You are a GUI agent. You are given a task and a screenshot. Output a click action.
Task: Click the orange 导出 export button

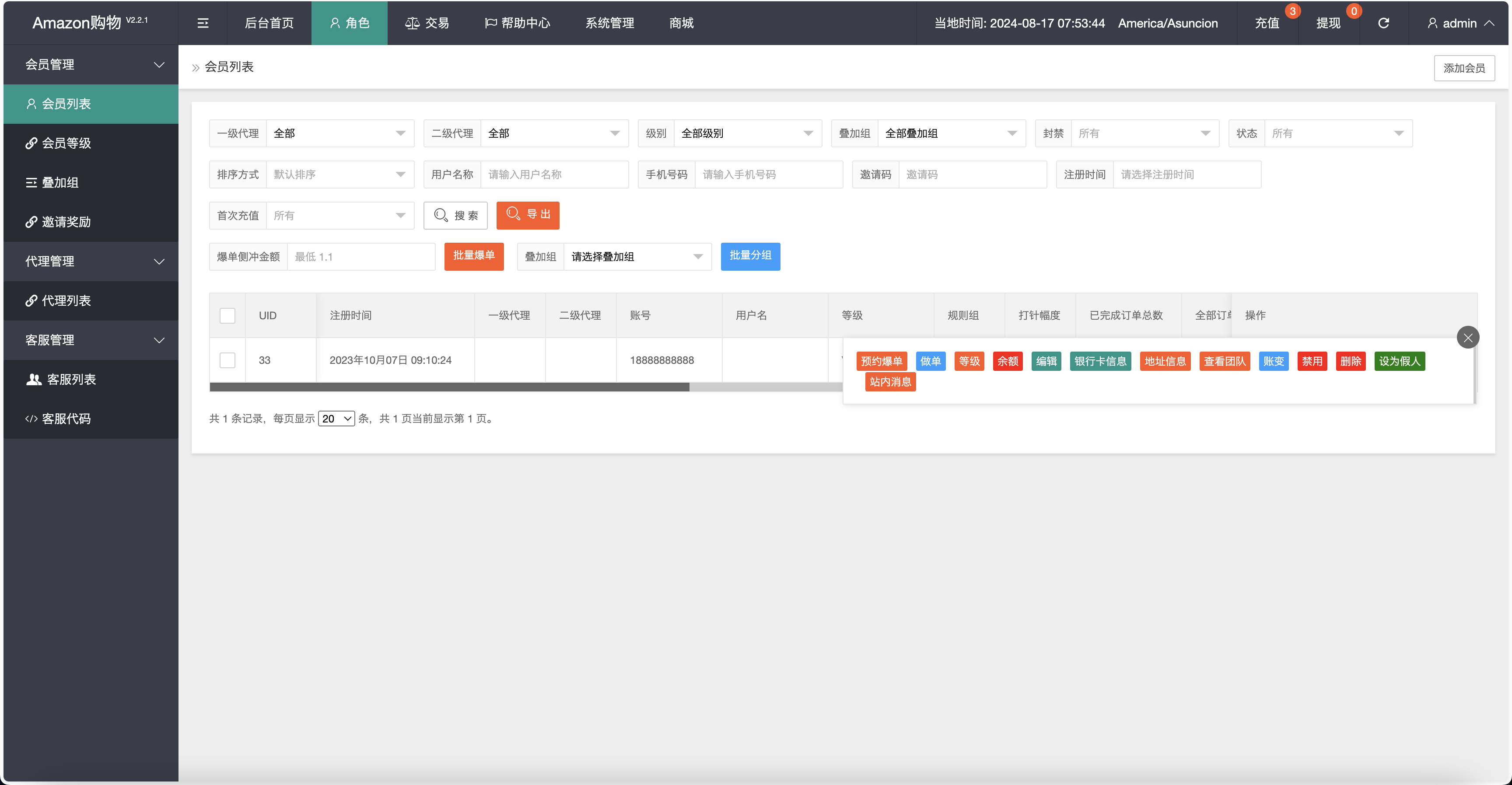(528, 215)
